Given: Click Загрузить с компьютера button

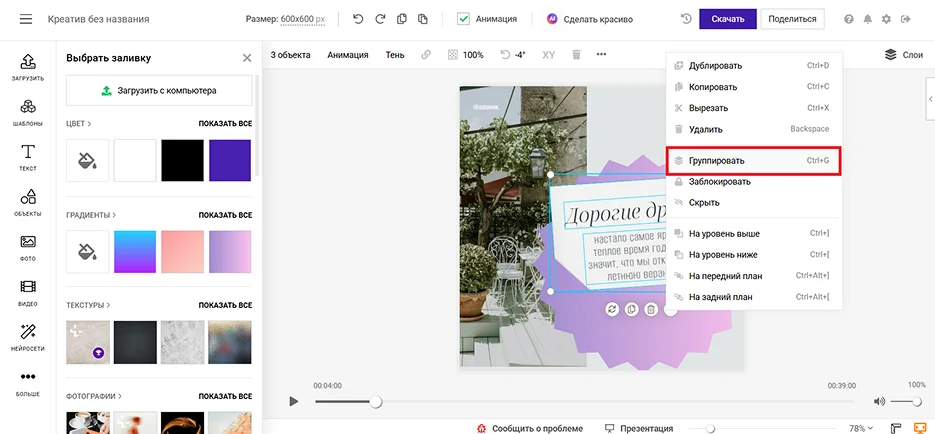Looking at the screenshot, I should pyautogui.click(x=159, y=90).
